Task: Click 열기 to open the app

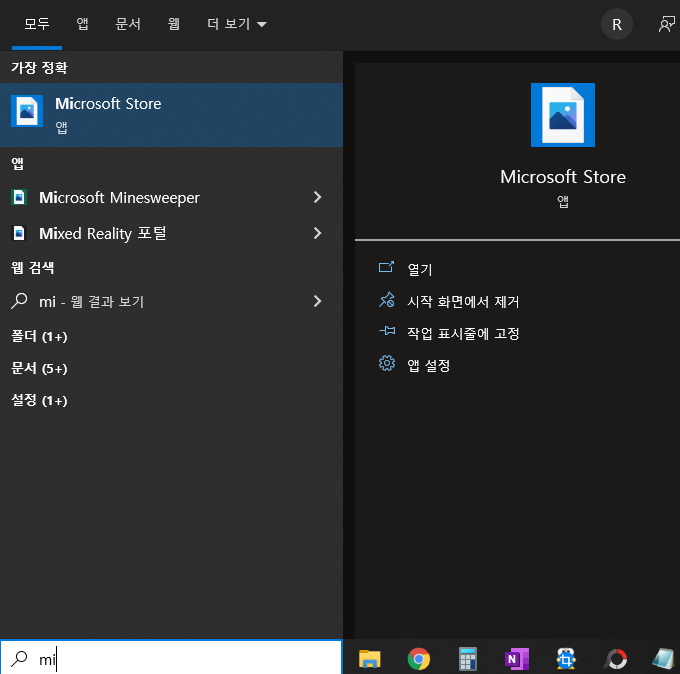Action: click(x=420, y=269)
